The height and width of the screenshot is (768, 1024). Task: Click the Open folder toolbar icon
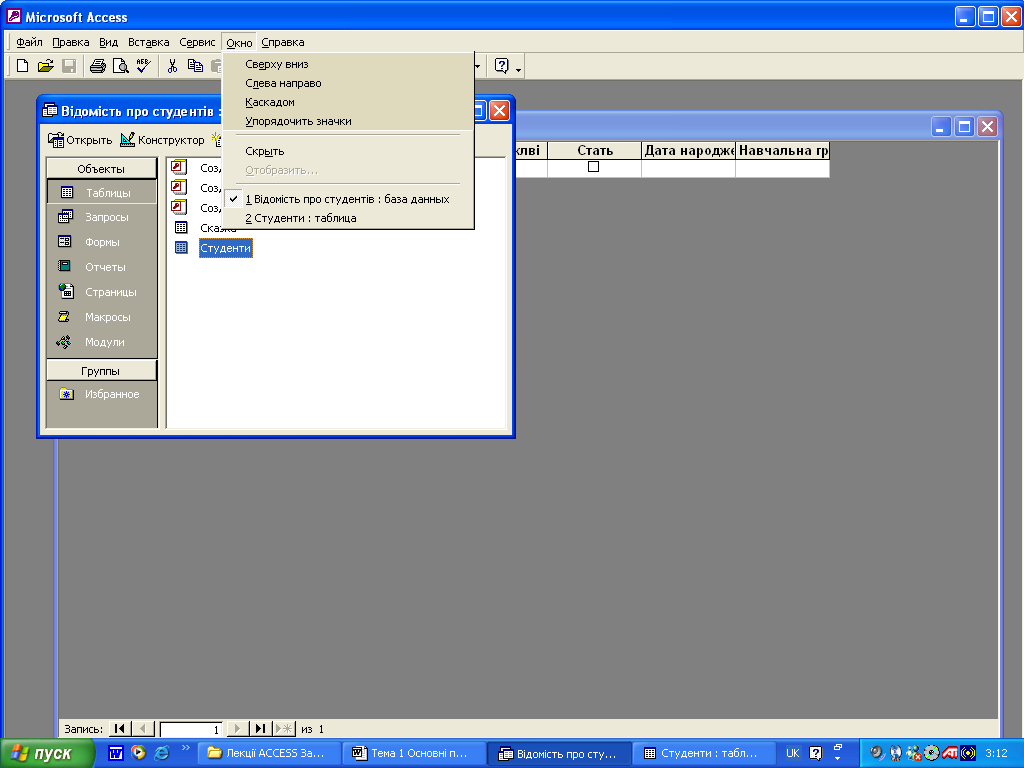tap(45, 66)
